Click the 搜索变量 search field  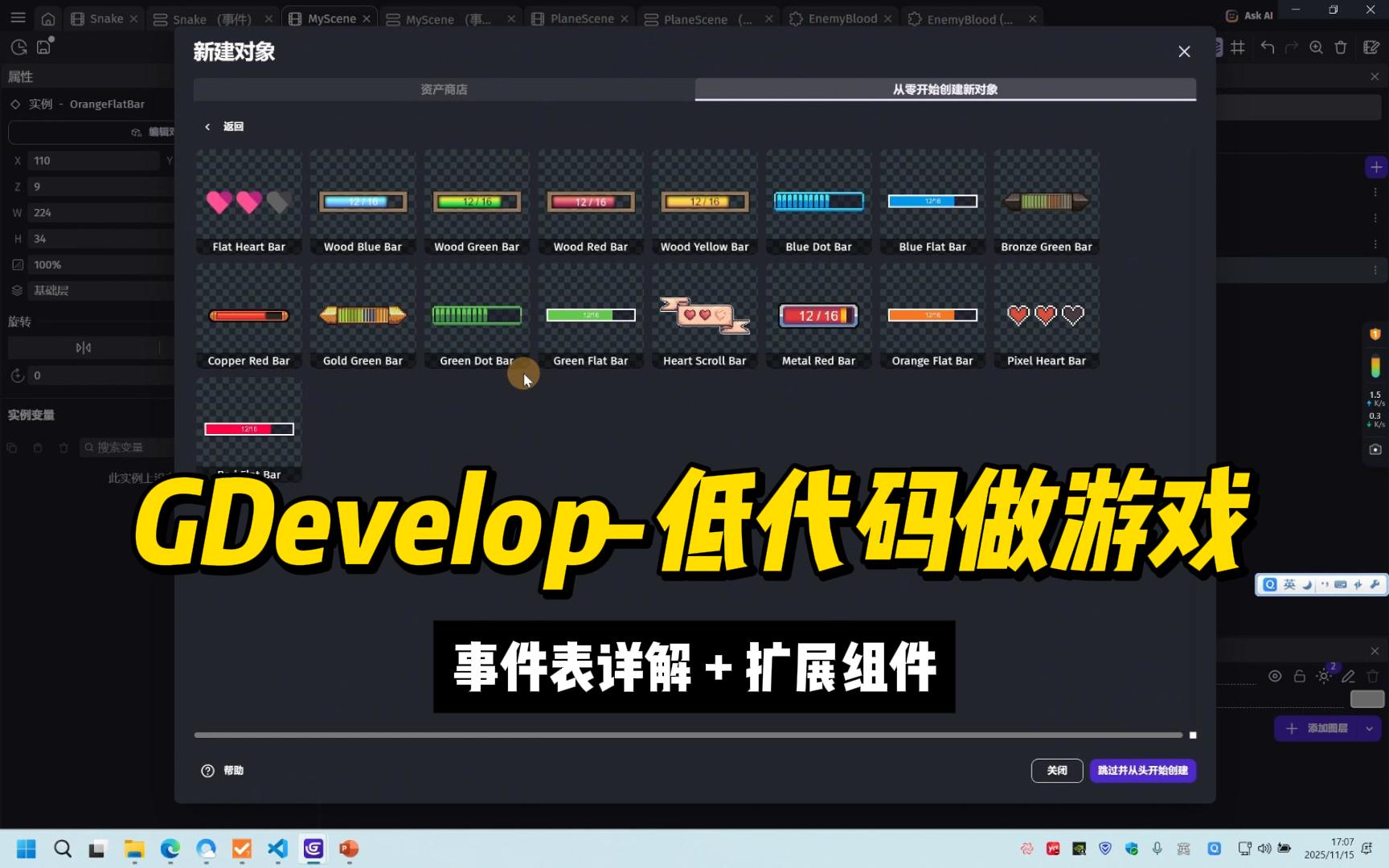[x=127, y=447]
